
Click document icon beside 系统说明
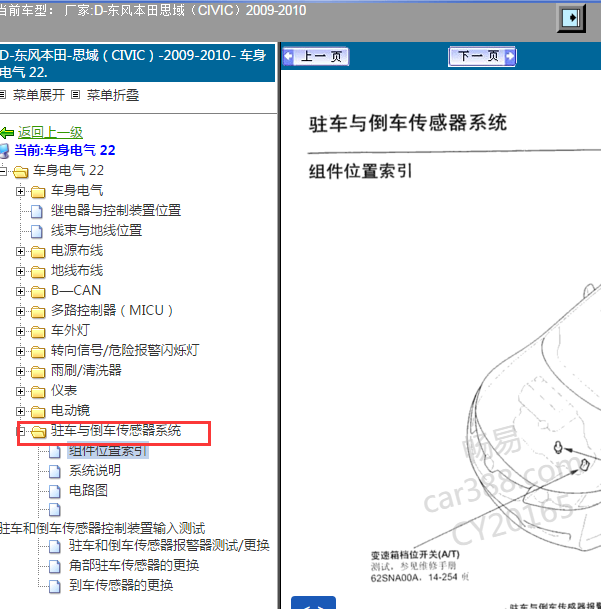pos(55,472)
